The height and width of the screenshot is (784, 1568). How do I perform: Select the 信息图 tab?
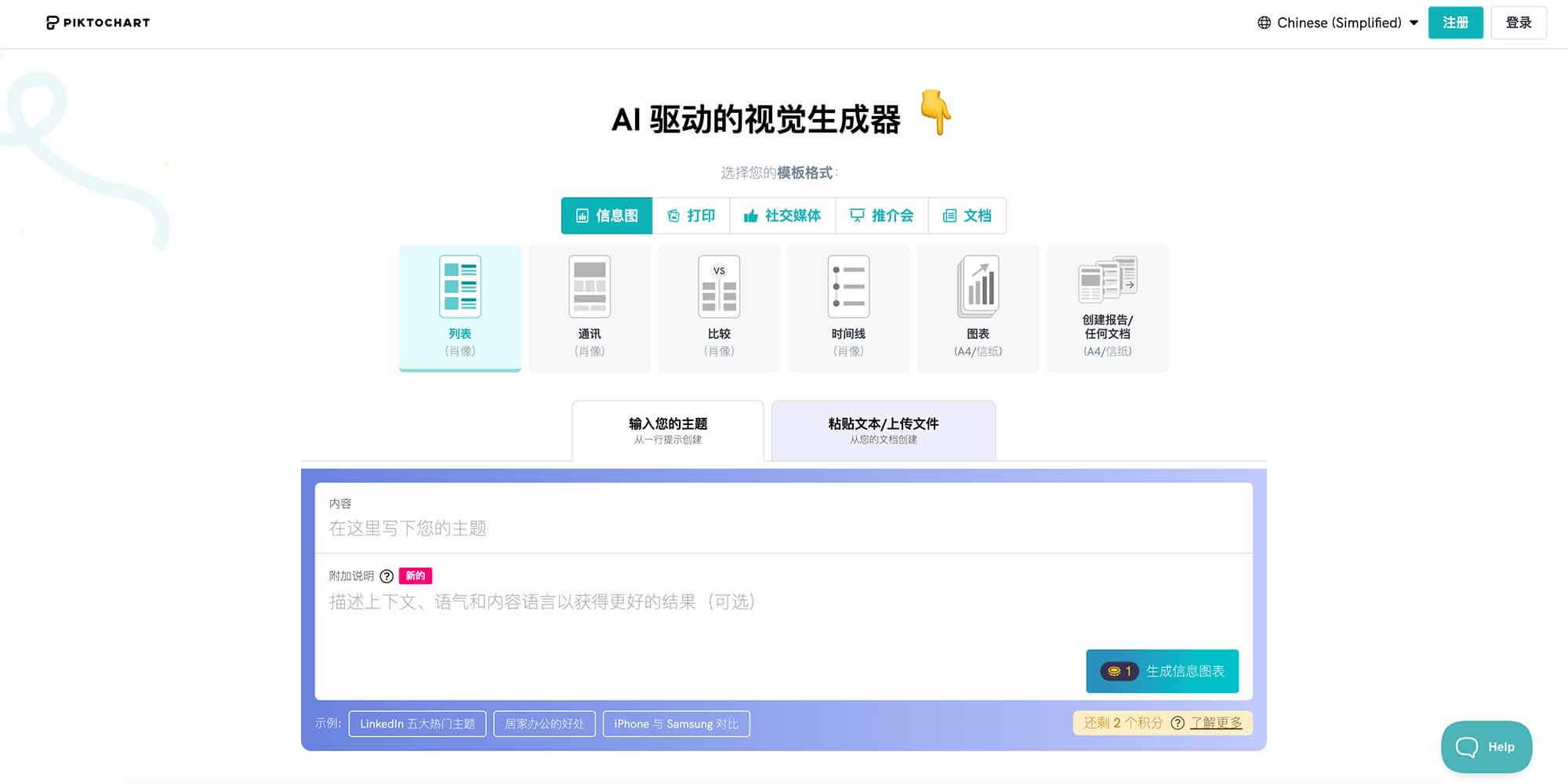pos(607,216)
